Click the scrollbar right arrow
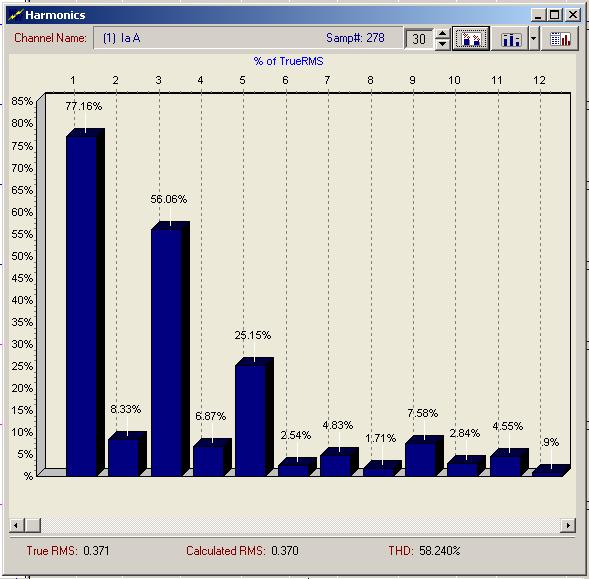This screenshot has width=589, height=579. pyautogui.click(x=568, y=525)
